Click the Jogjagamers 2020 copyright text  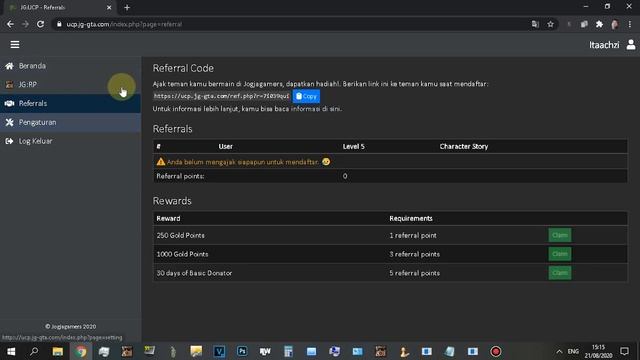[71, 327]
